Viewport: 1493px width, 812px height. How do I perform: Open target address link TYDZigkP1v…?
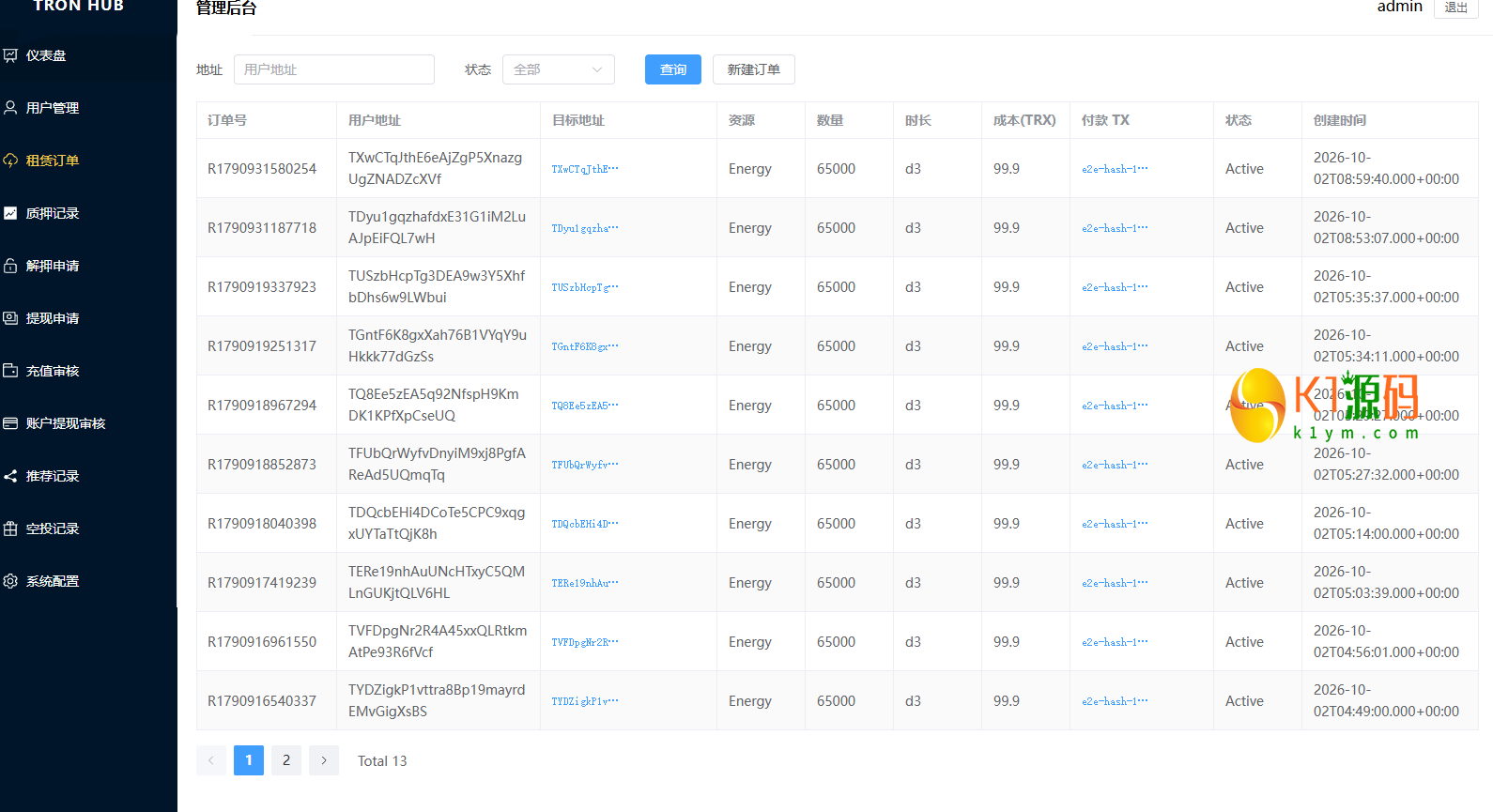coord(585,701)
